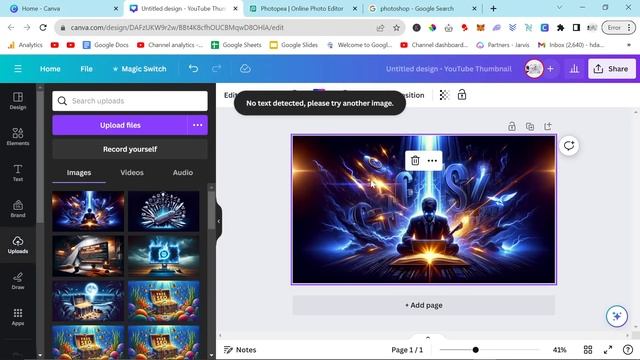Show more bookmarks overflow arrow
The image size is (640, 360).
pos(629,45)
